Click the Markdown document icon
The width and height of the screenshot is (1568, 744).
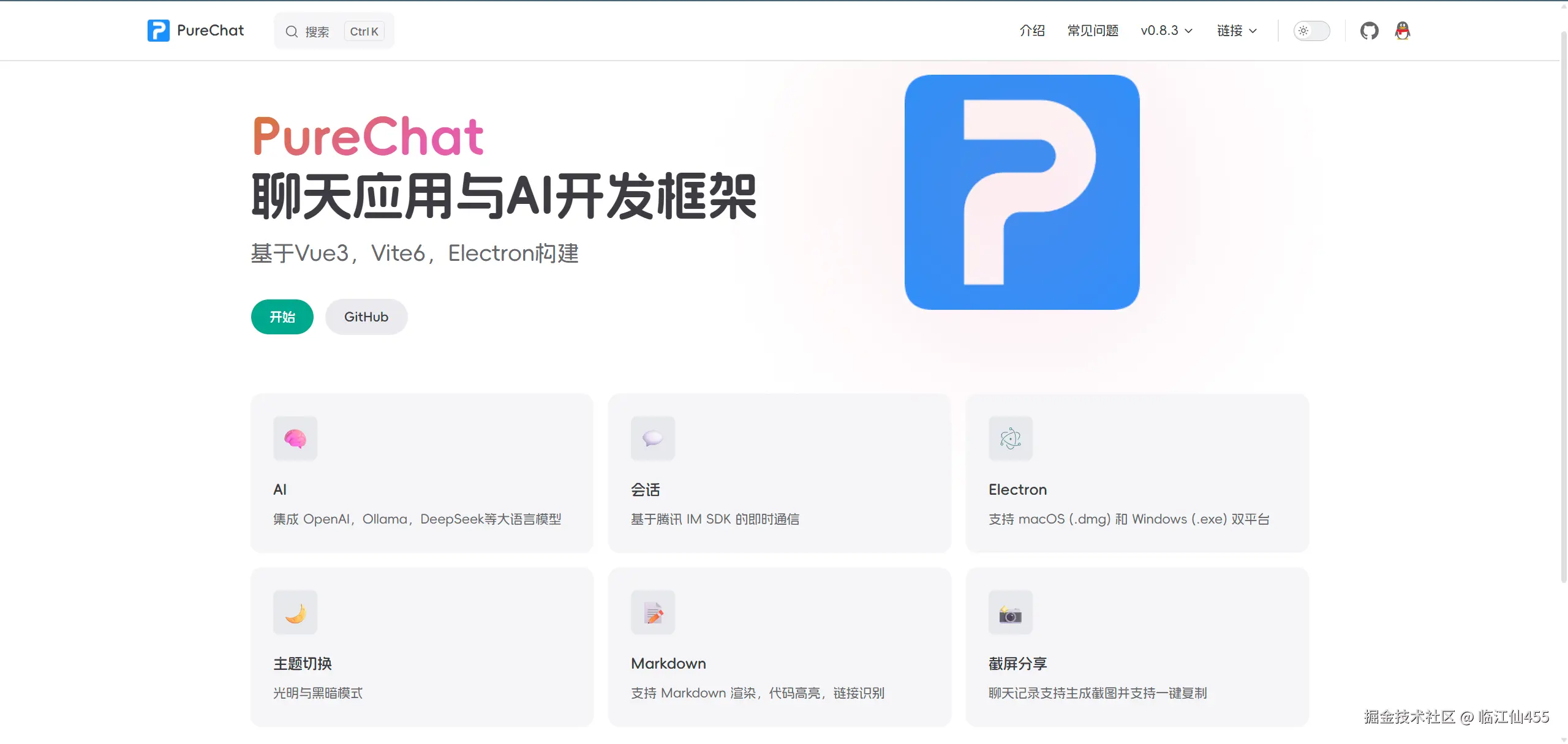pyautogui.click(x=652, y=612)
